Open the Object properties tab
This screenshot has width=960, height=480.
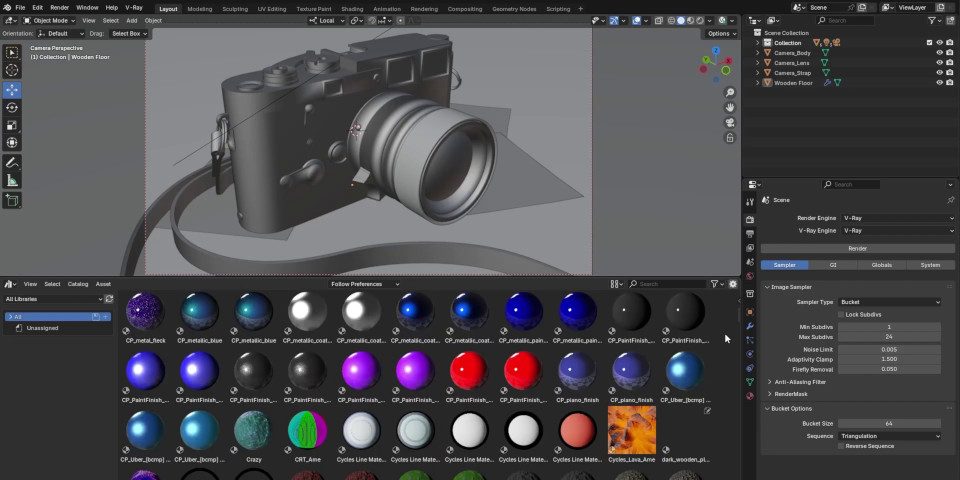(x=750, y=312)
